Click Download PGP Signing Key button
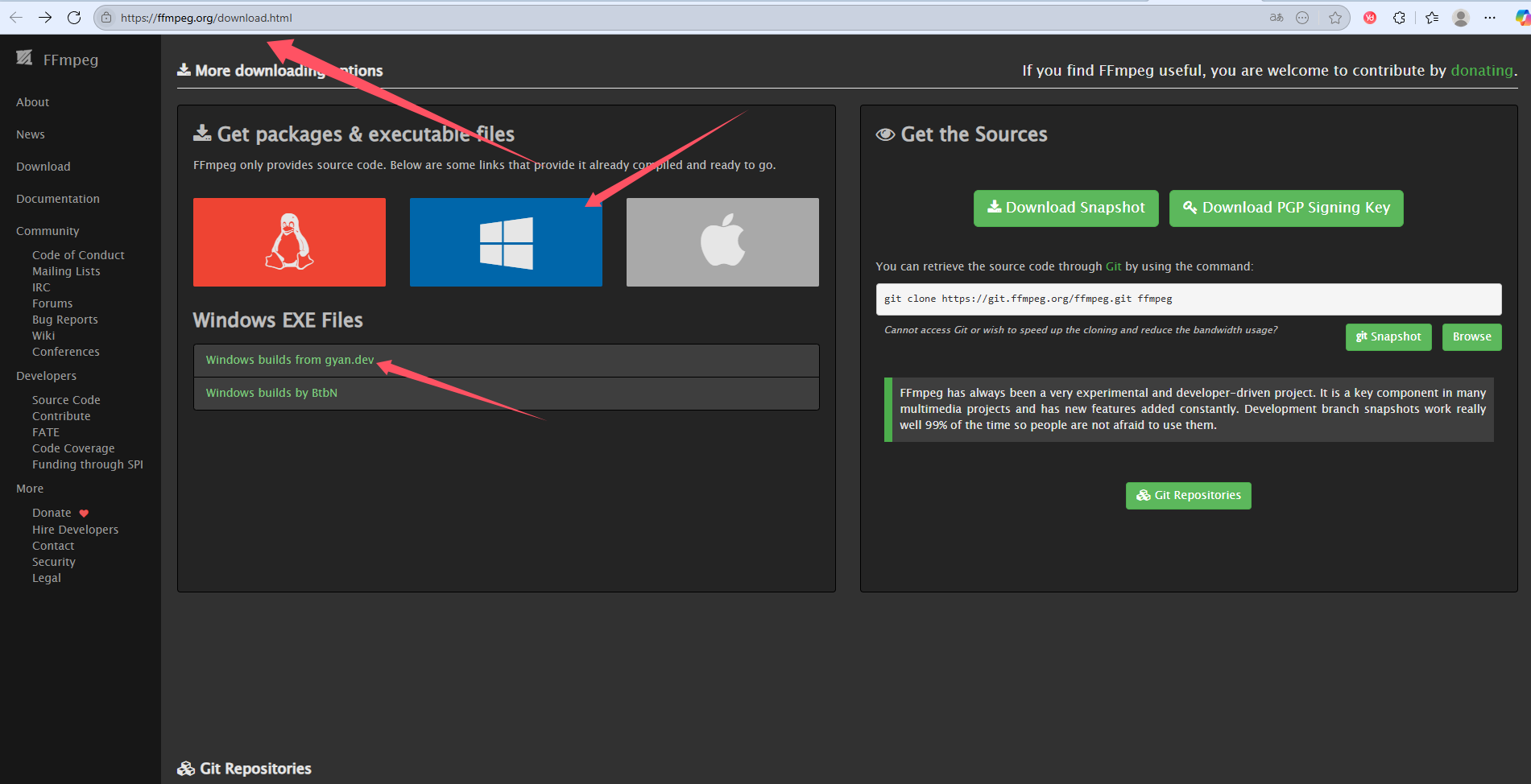1531x784 pixels. 1286,208
